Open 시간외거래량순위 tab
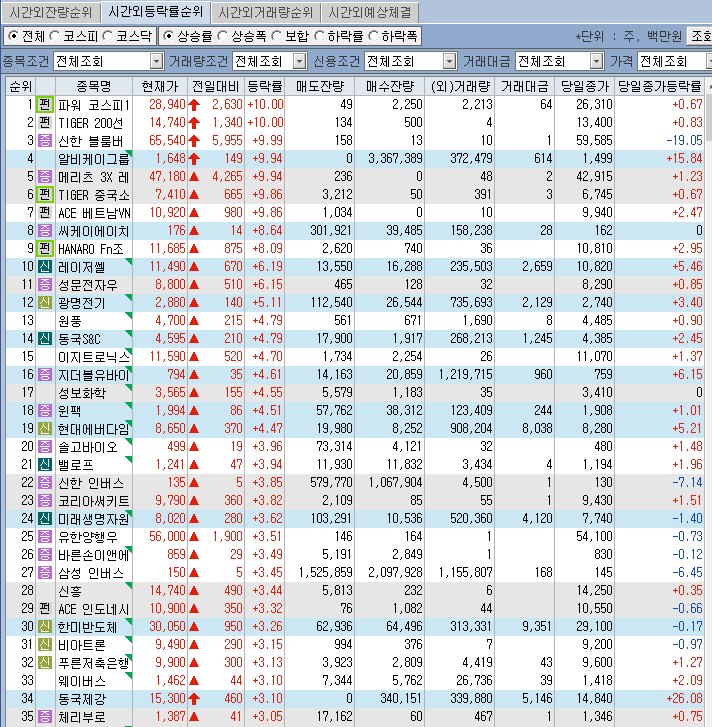The height and width of the screenshot is (727, 712). point(266,12)
